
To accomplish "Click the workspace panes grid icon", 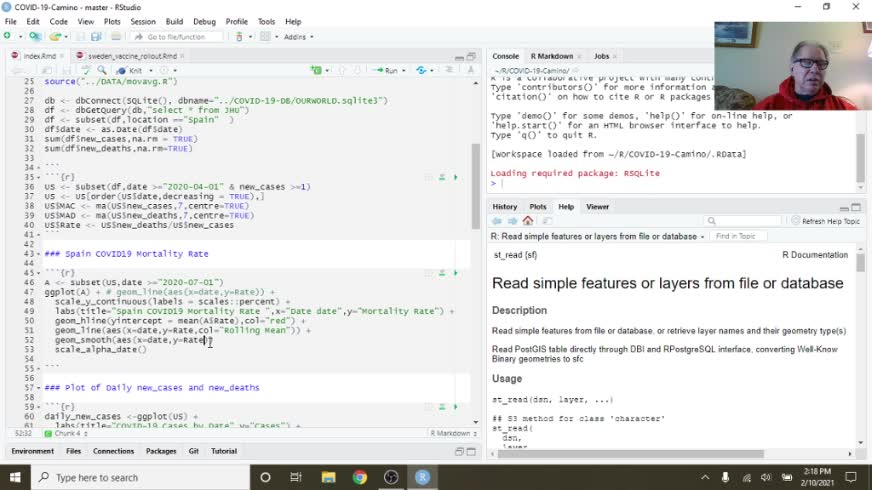I will (265, 37).
